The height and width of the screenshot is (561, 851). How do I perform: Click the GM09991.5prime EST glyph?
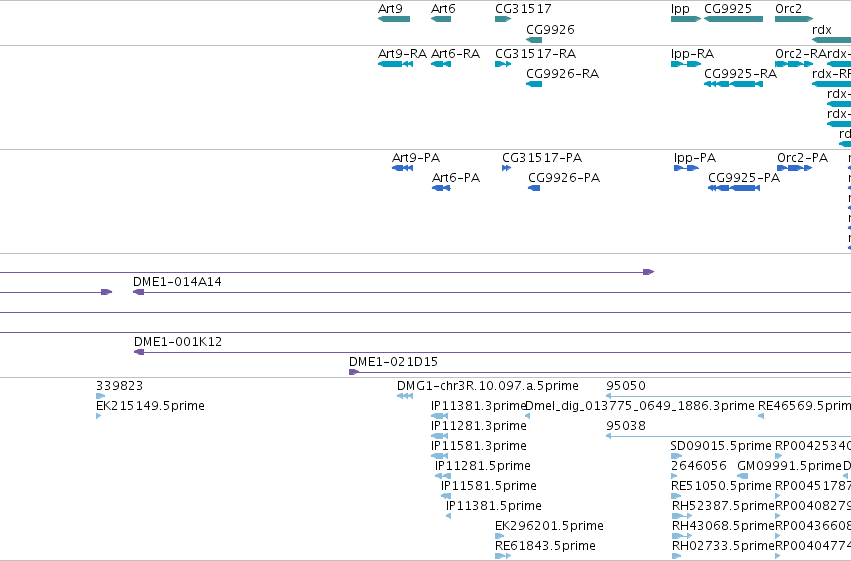(x=742, y=476)
